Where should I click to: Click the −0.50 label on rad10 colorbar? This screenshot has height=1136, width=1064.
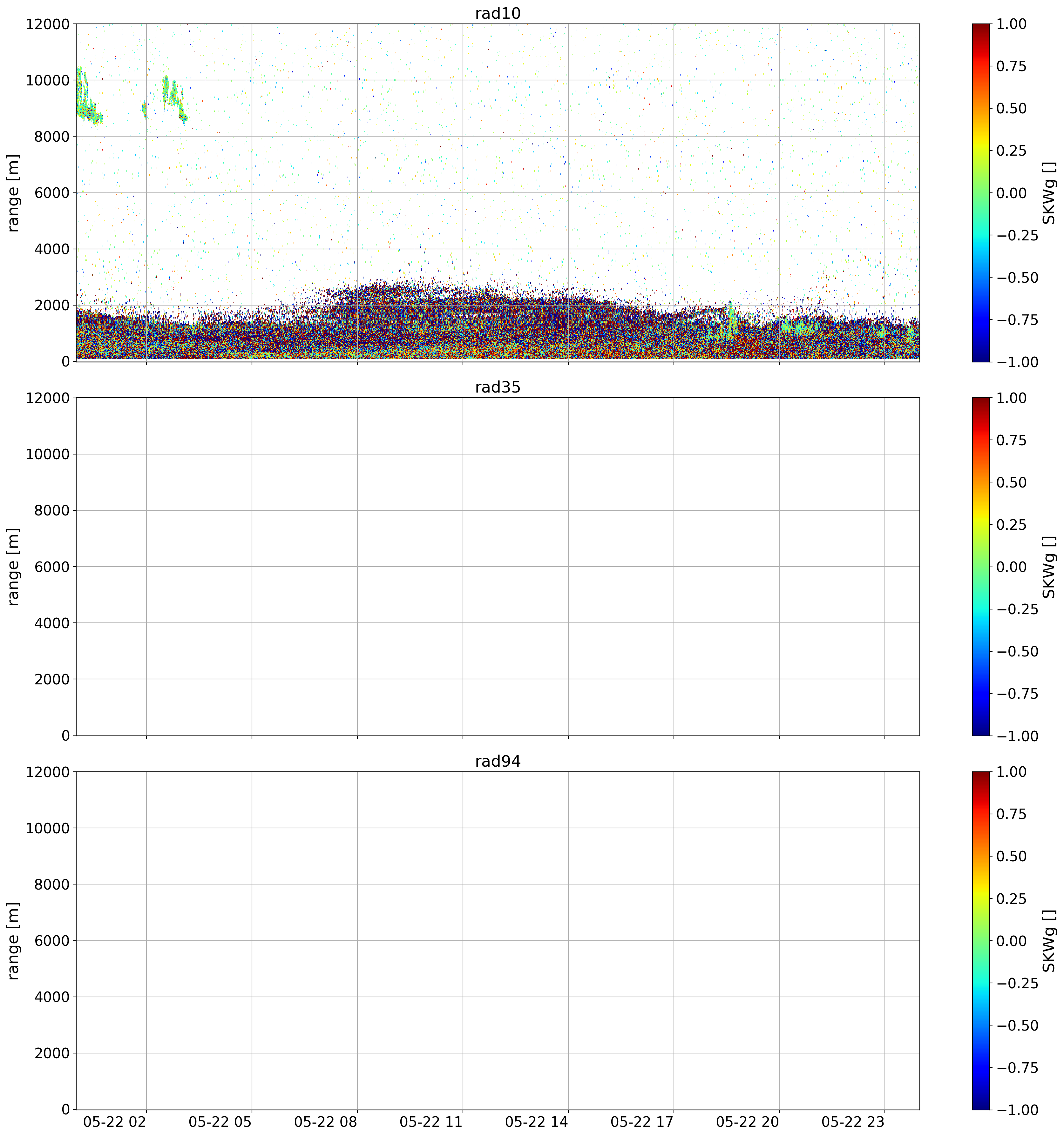(x=1017, y=277)
